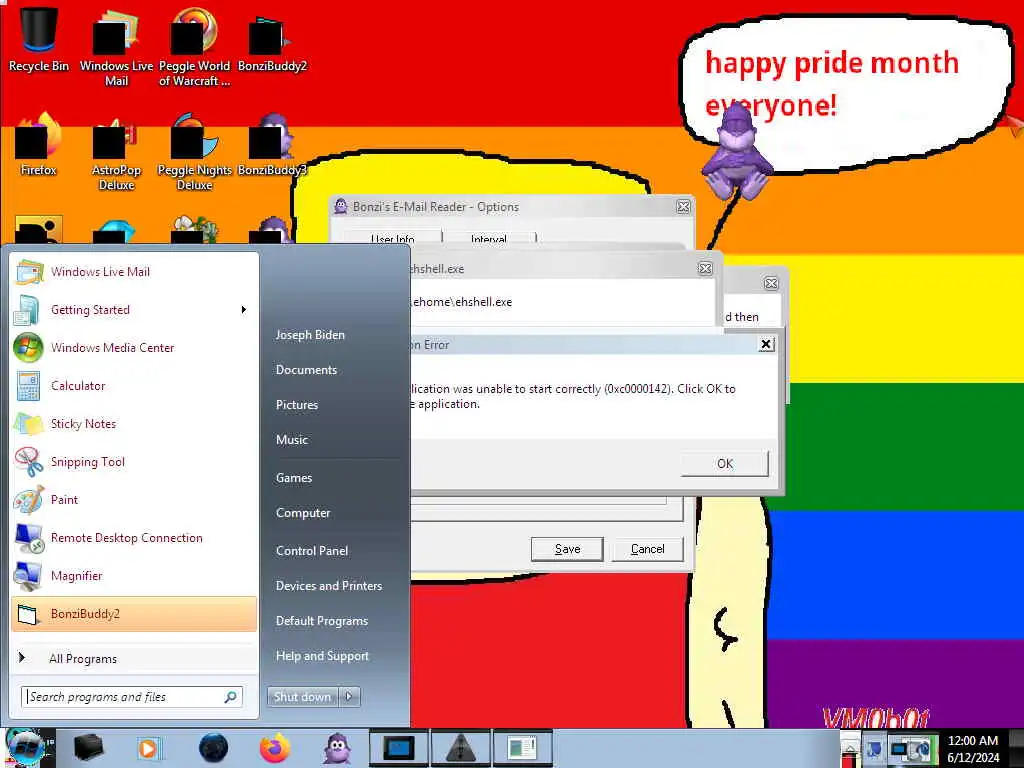Viewport: 1024px width, 768px height.
Task: Open Windows Live Mail from Start menu
Action: [134, 272]
